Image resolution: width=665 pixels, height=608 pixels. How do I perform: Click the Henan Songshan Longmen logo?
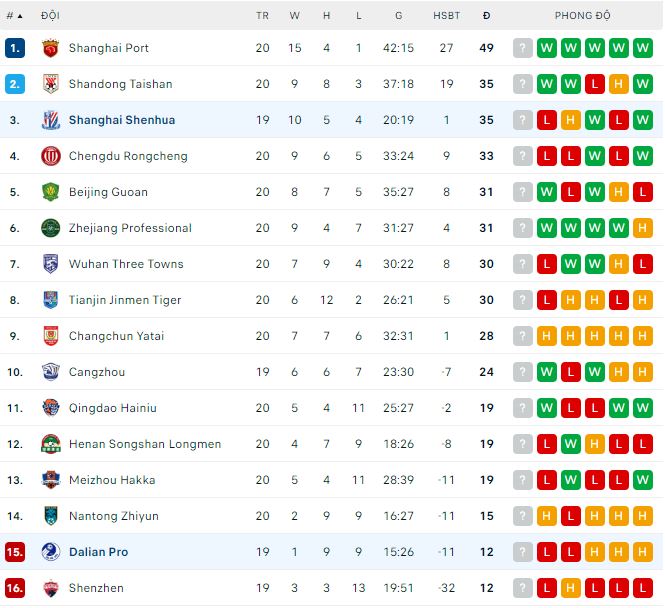(x=50, y=444)
